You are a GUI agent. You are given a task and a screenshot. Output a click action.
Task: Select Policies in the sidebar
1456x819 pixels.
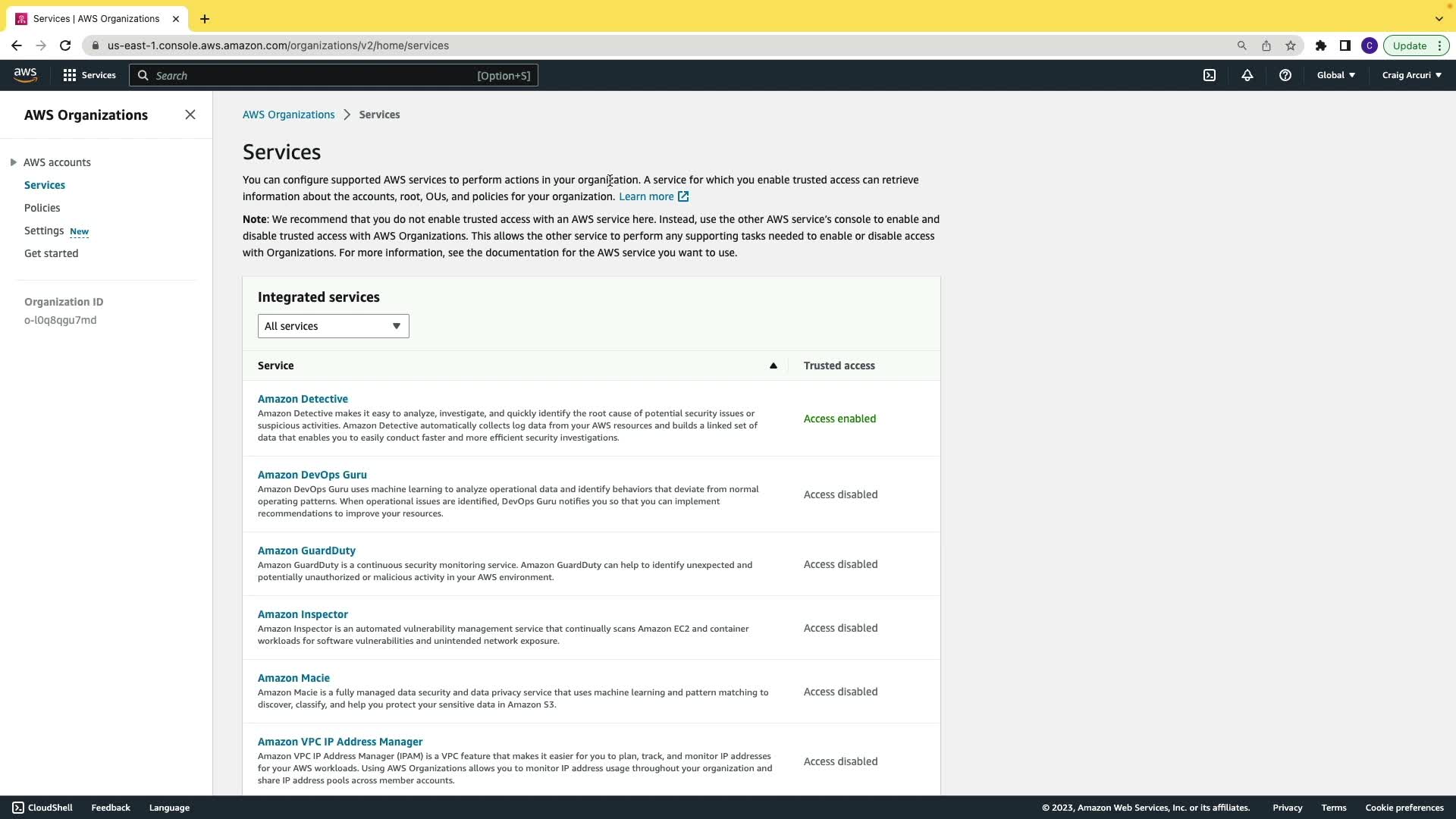coord(42,208)
